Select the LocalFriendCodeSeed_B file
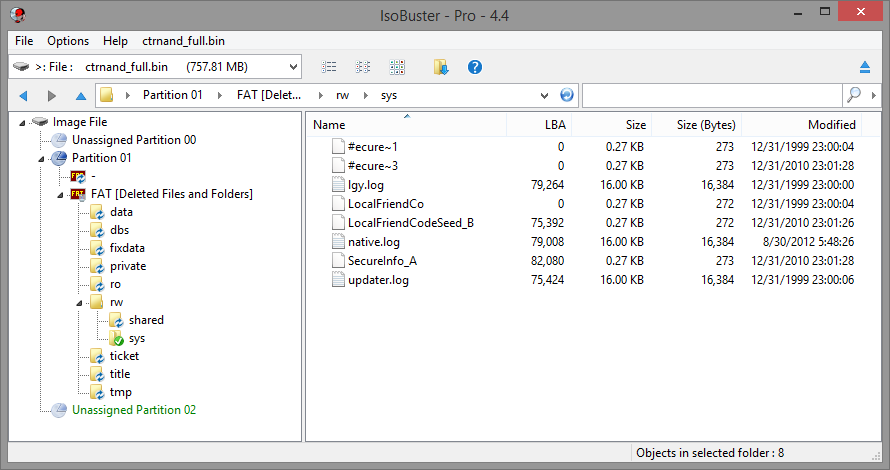The width and height of the screenshot is (890, 470). coord(410,223)
